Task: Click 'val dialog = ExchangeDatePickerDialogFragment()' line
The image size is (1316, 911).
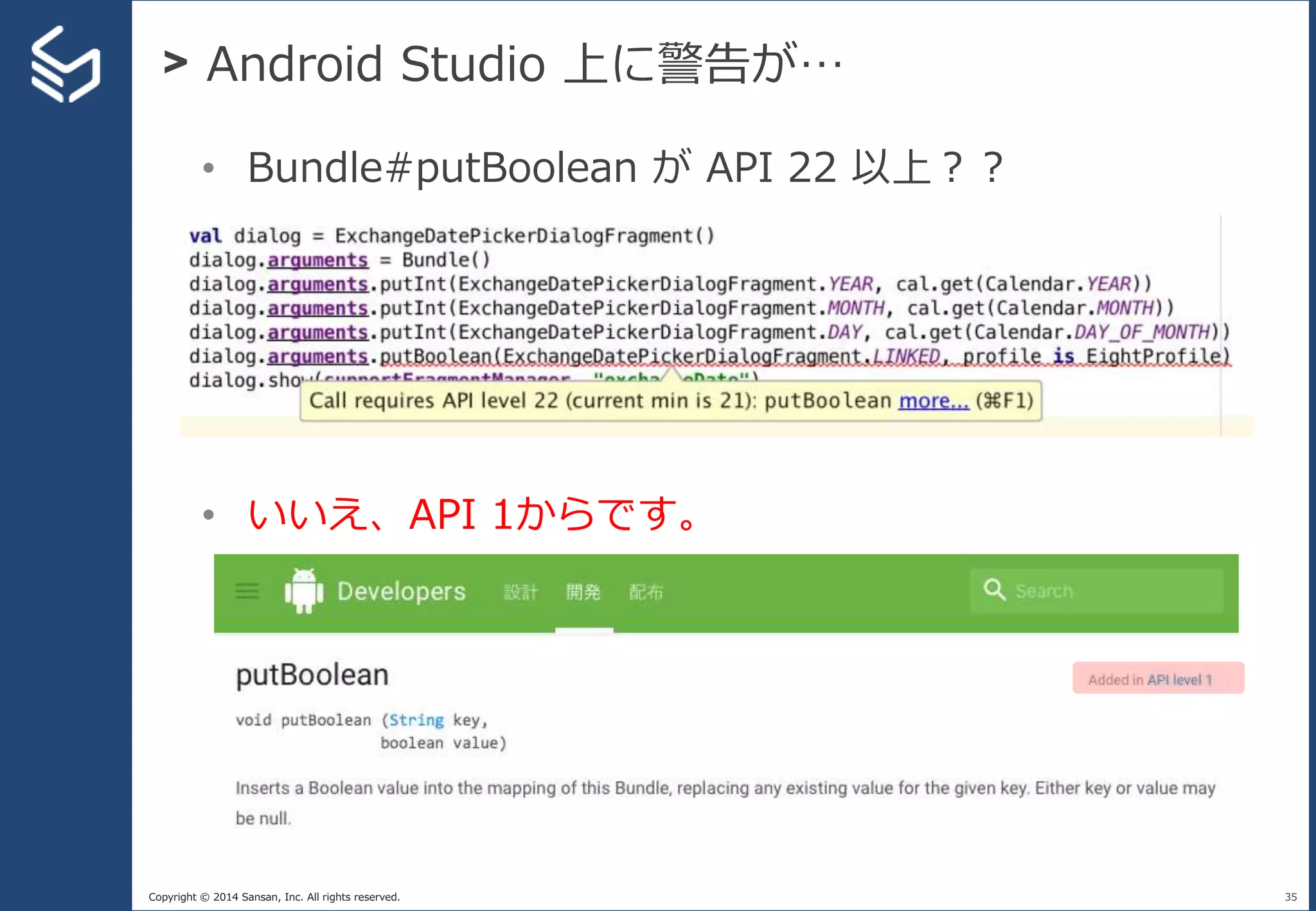Action: coord(452,236)
